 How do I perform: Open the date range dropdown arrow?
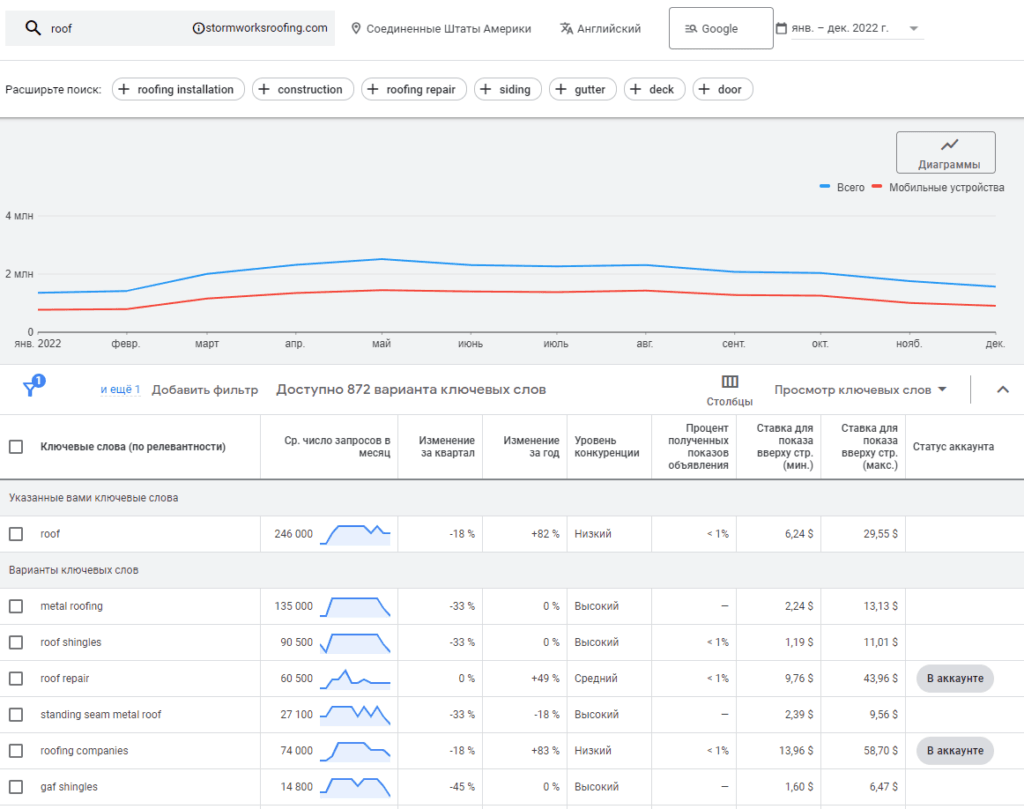[x=914, y=29]
